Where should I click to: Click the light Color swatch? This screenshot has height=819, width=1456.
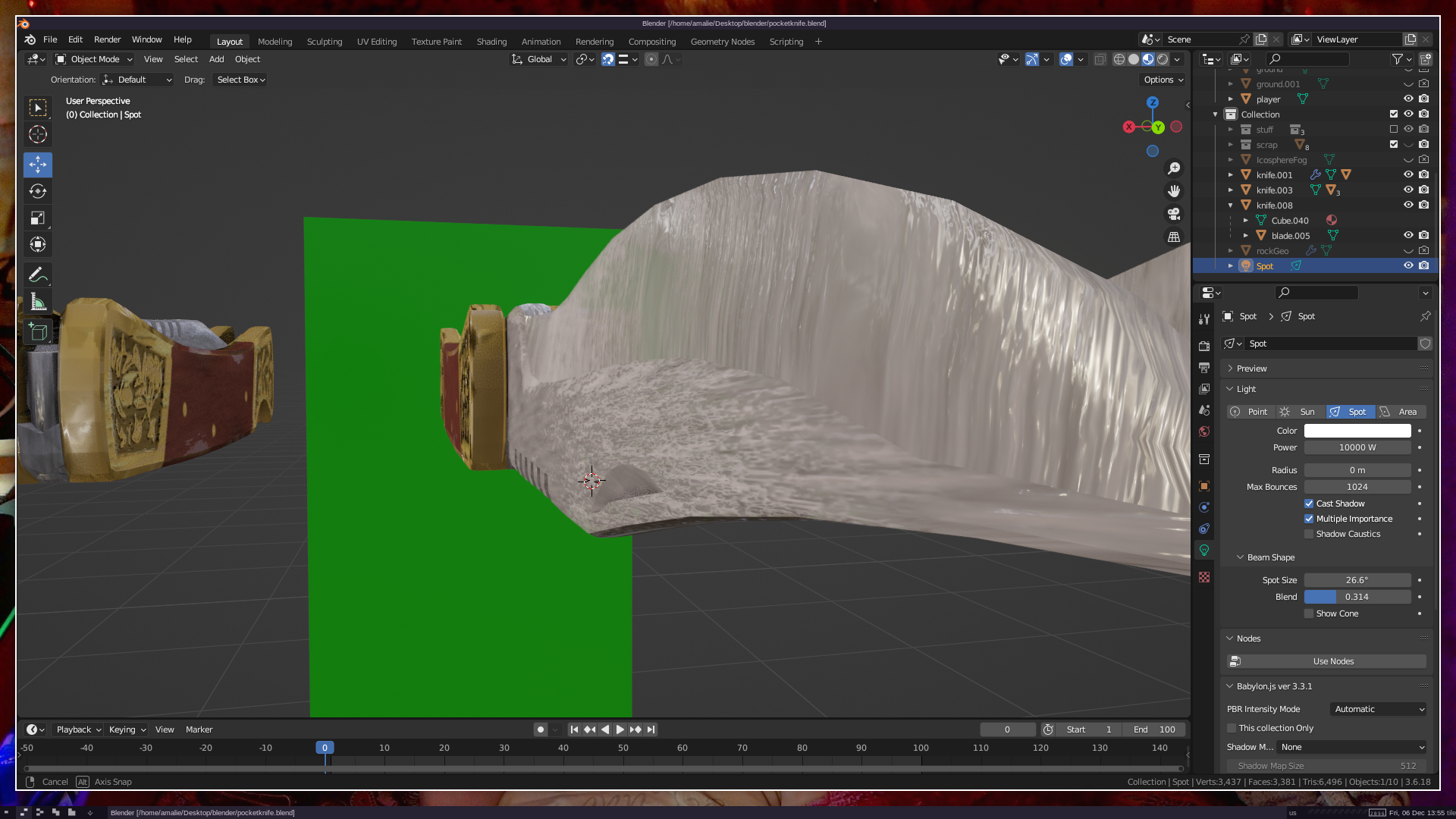(x=1357, y=431)
